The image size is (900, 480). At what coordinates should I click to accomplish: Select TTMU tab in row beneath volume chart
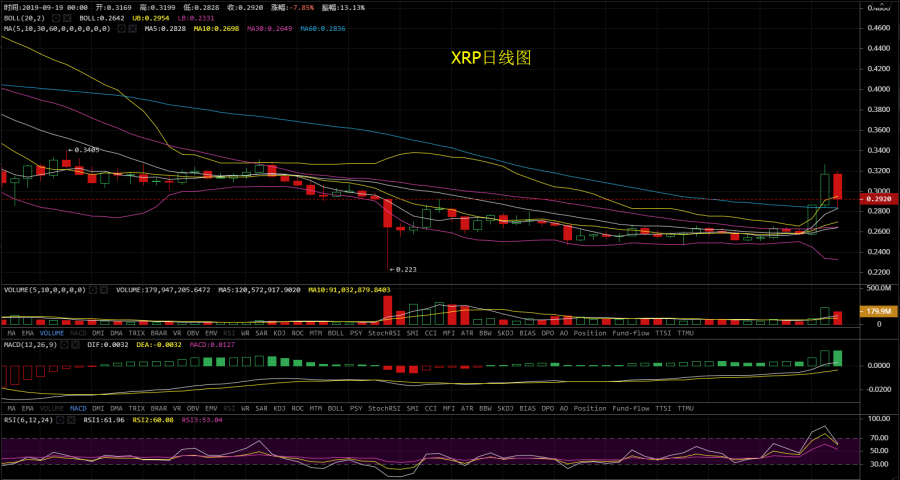[x=685, y=332]
